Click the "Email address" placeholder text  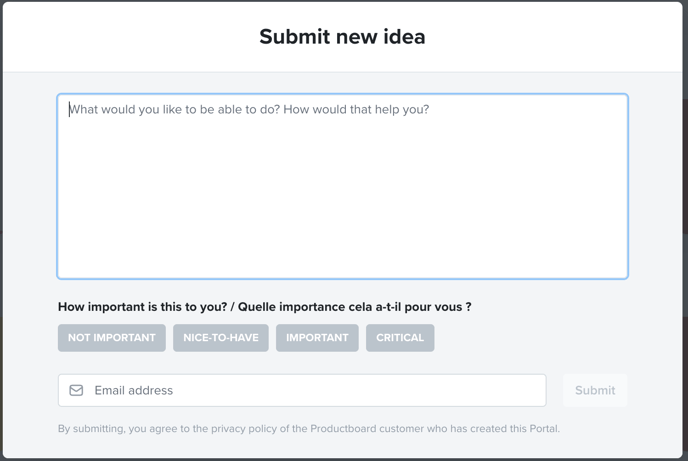click(134, 390)
